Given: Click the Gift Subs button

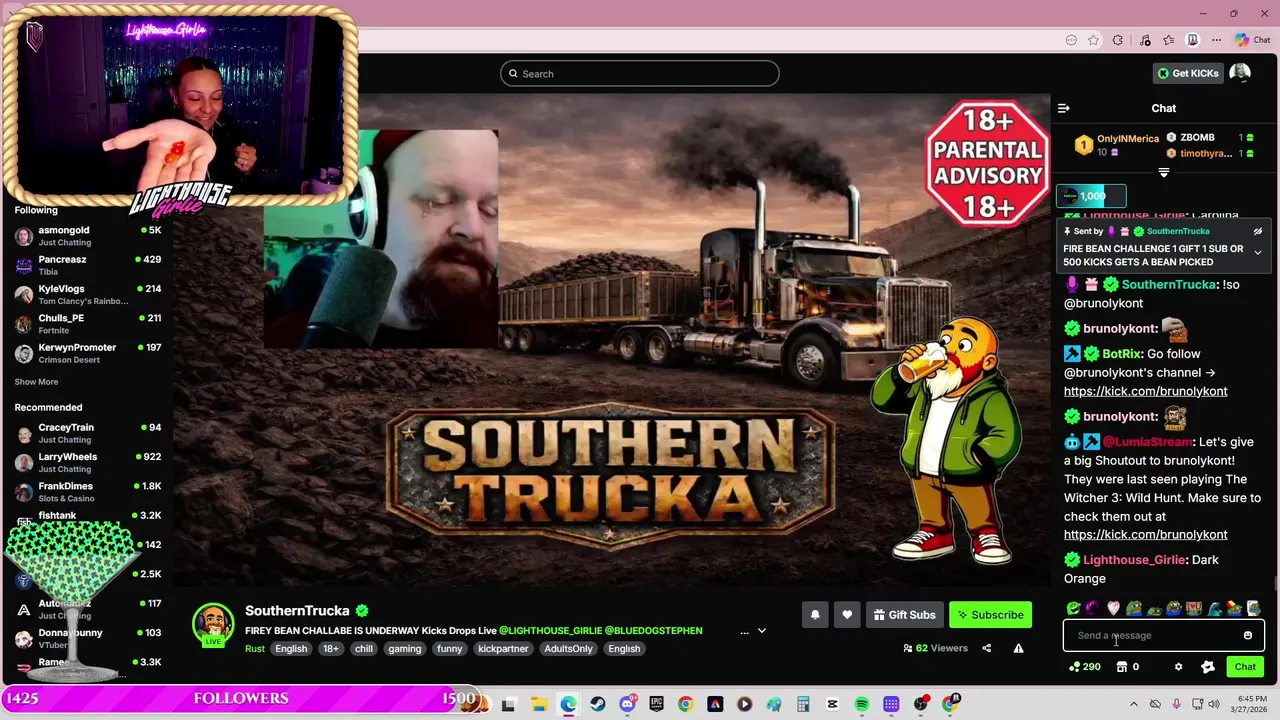Looking at the screenshot, I should pos(904,615).
